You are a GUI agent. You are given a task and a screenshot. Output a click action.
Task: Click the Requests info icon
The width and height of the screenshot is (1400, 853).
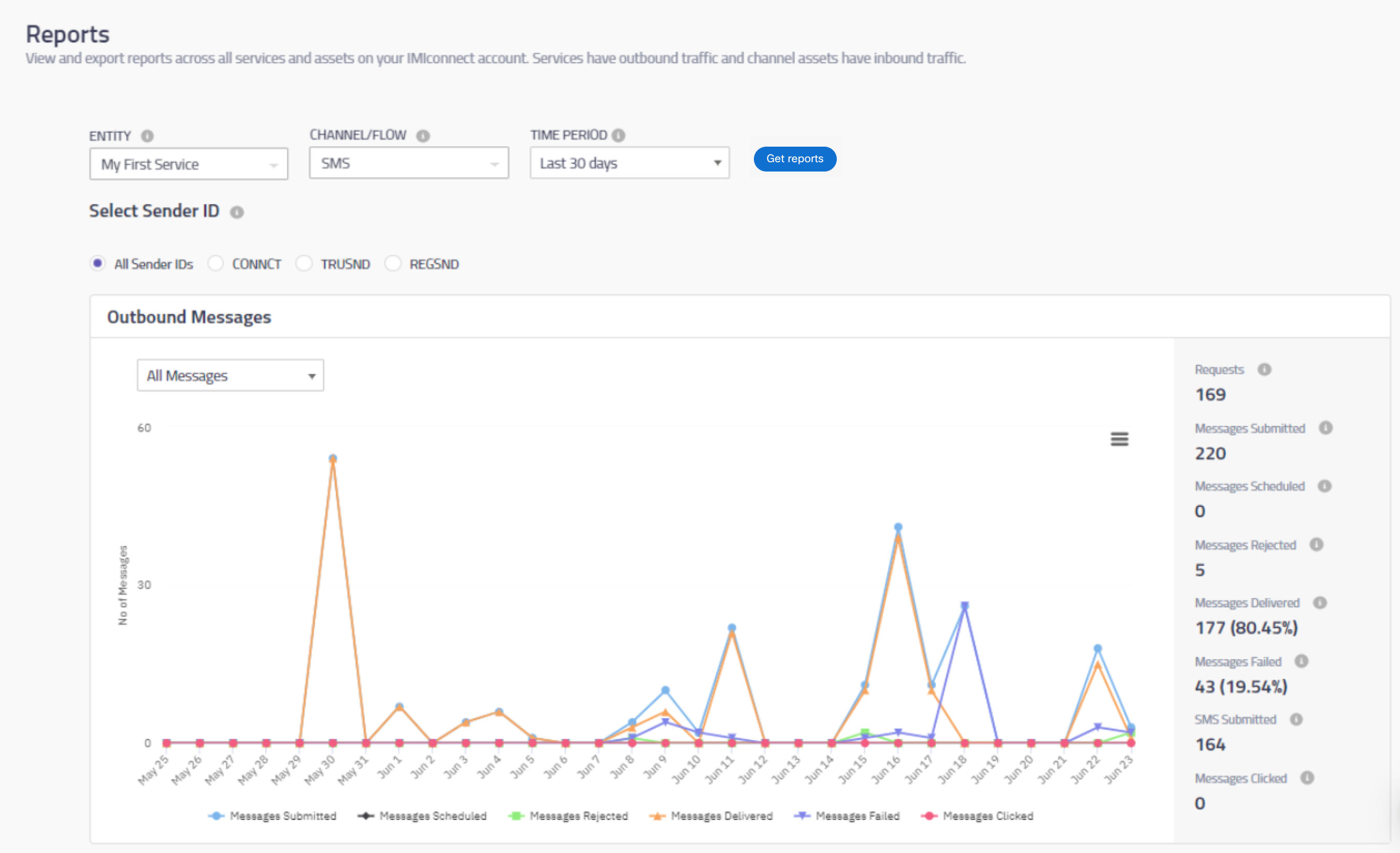pos(1264,369)
